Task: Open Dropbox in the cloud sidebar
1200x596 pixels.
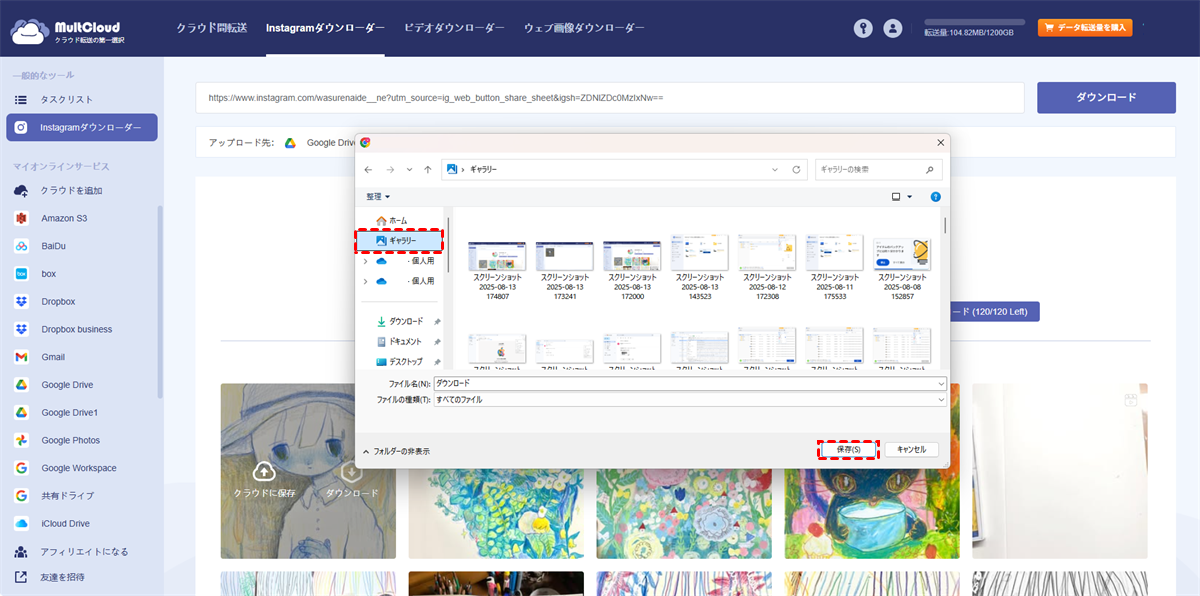Action: [58, 301]
